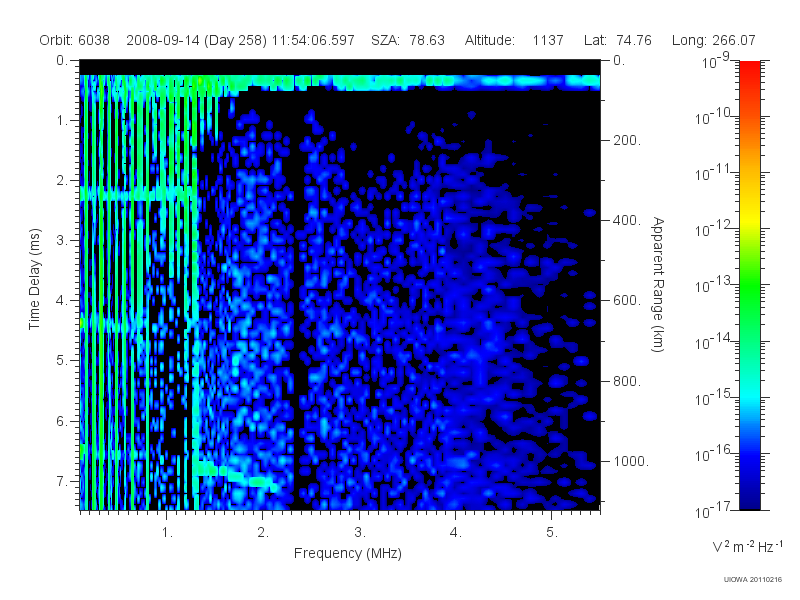Image resolution: width=800 pixels, height=600 pixels.
Task: Click the '600.' apparent range tick label
Action: 627,301
